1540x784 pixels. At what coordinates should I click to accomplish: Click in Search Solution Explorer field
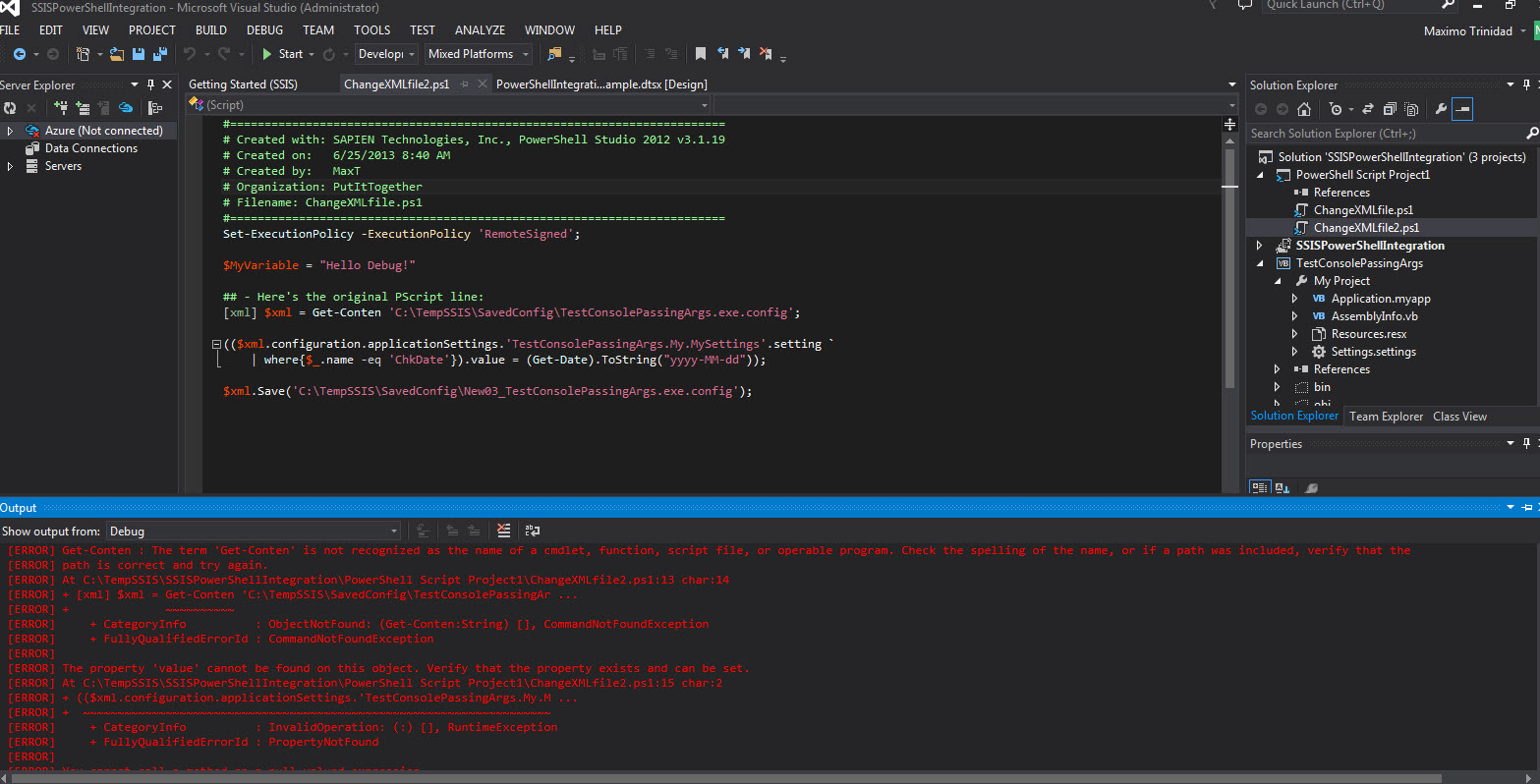(x=1385, y=133)
